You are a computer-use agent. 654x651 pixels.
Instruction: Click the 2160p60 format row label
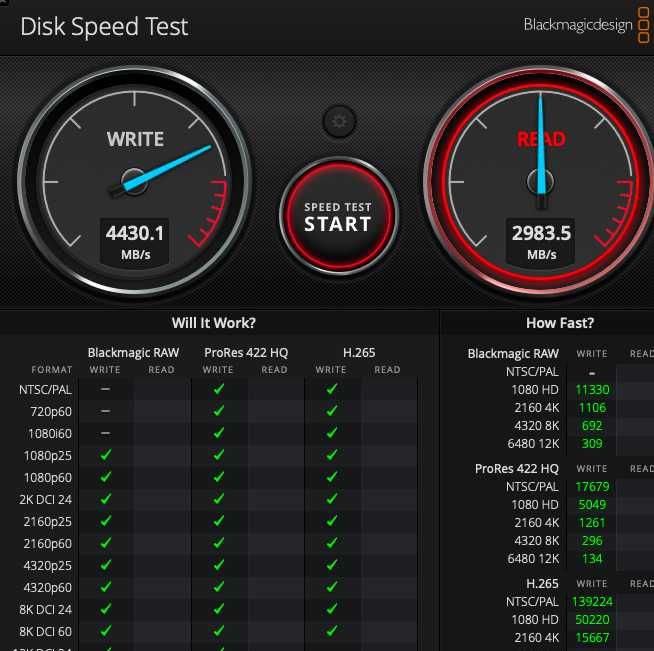click(48, 544)
